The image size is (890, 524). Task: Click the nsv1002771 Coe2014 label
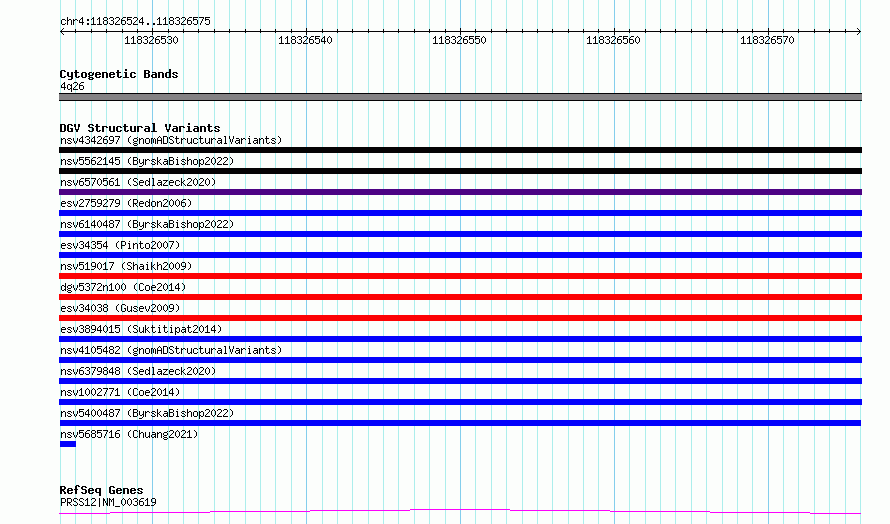coord(120,392)
